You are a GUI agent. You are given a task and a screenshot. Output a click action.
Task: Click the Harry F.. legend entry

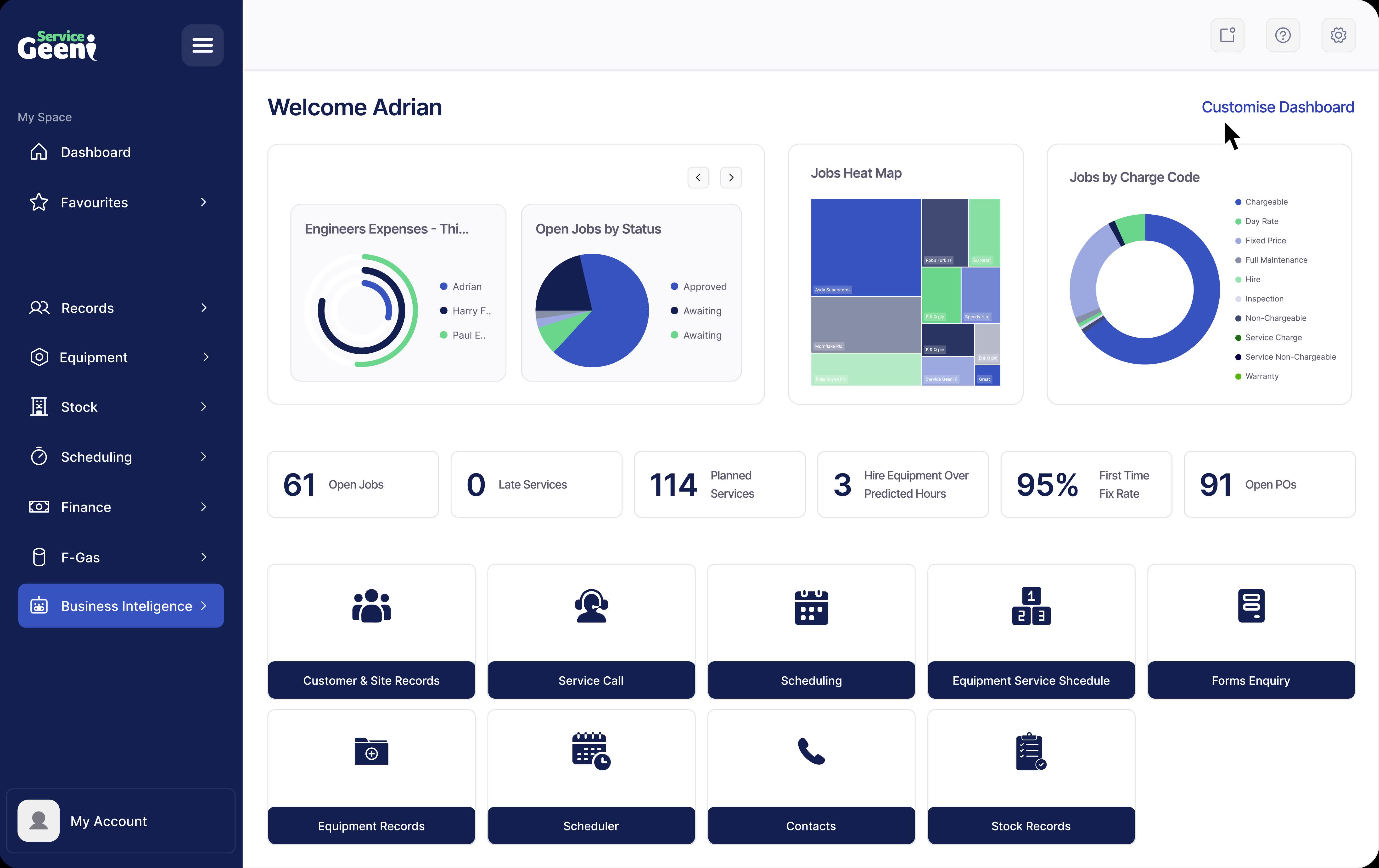click(465, 311)
